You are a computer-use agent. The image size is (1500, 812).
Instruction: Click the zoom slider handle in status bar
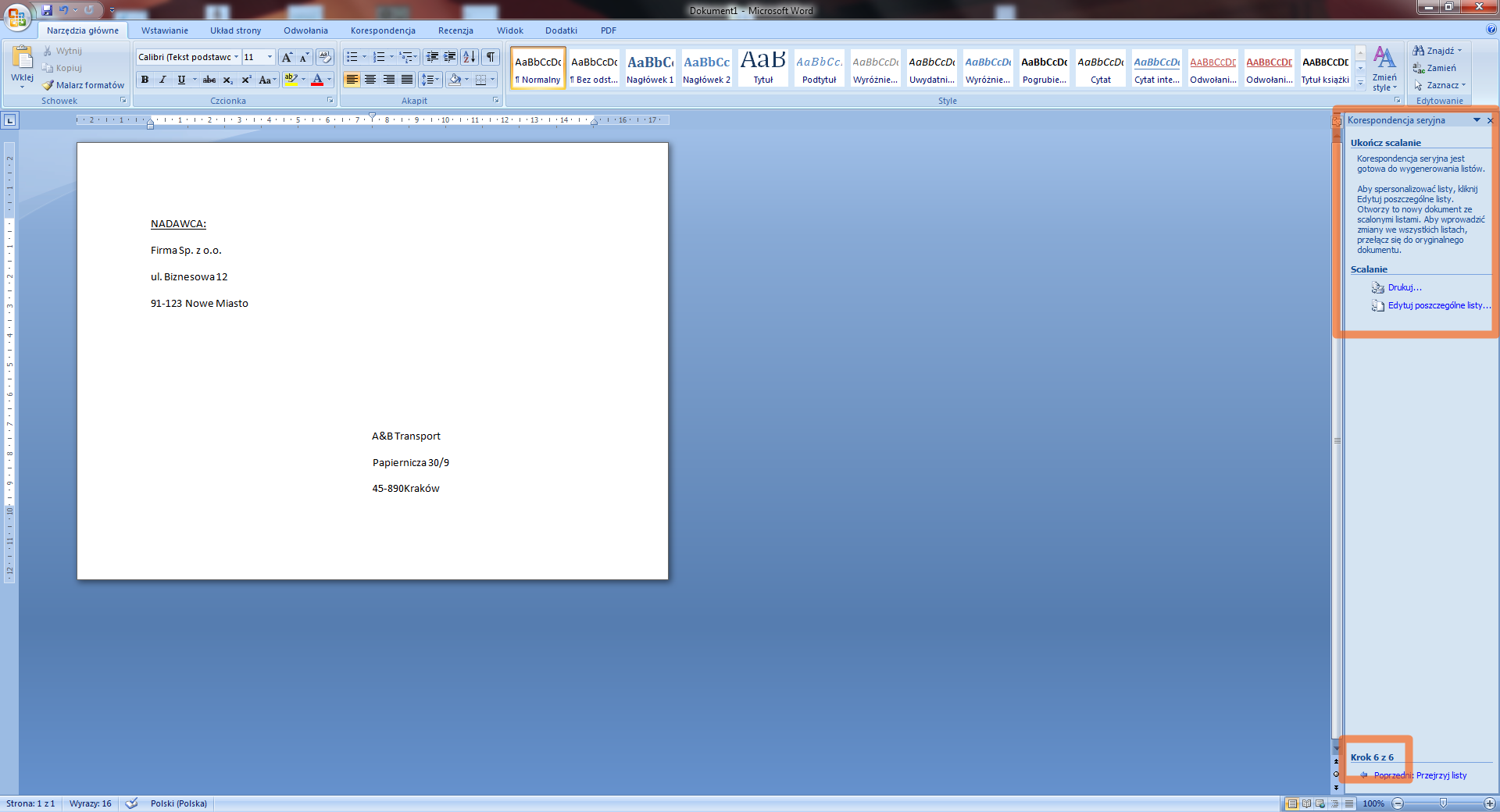(1443, 803)
